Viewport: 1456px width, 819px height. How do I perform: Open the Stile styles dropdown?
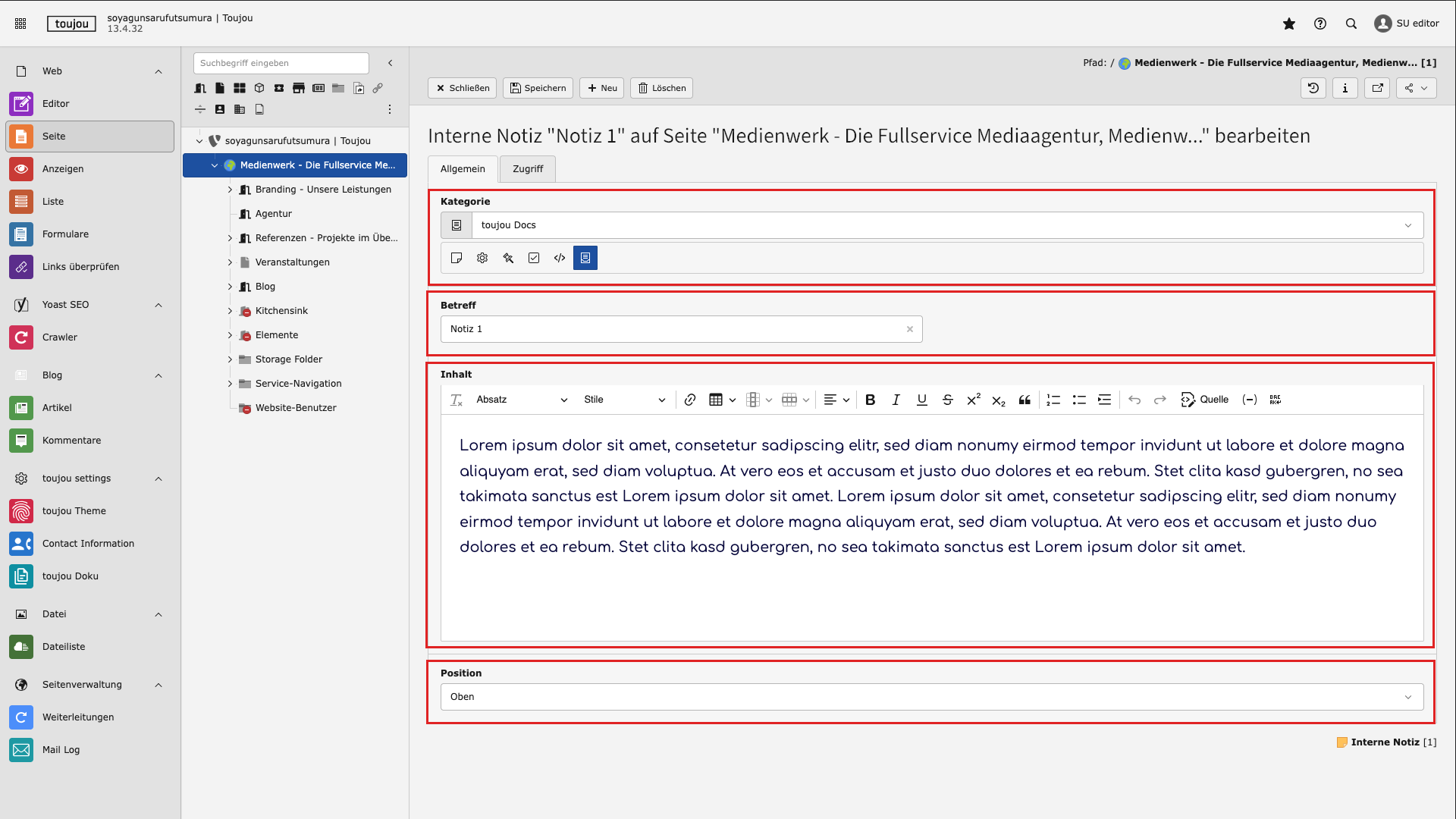pos(625,400)
